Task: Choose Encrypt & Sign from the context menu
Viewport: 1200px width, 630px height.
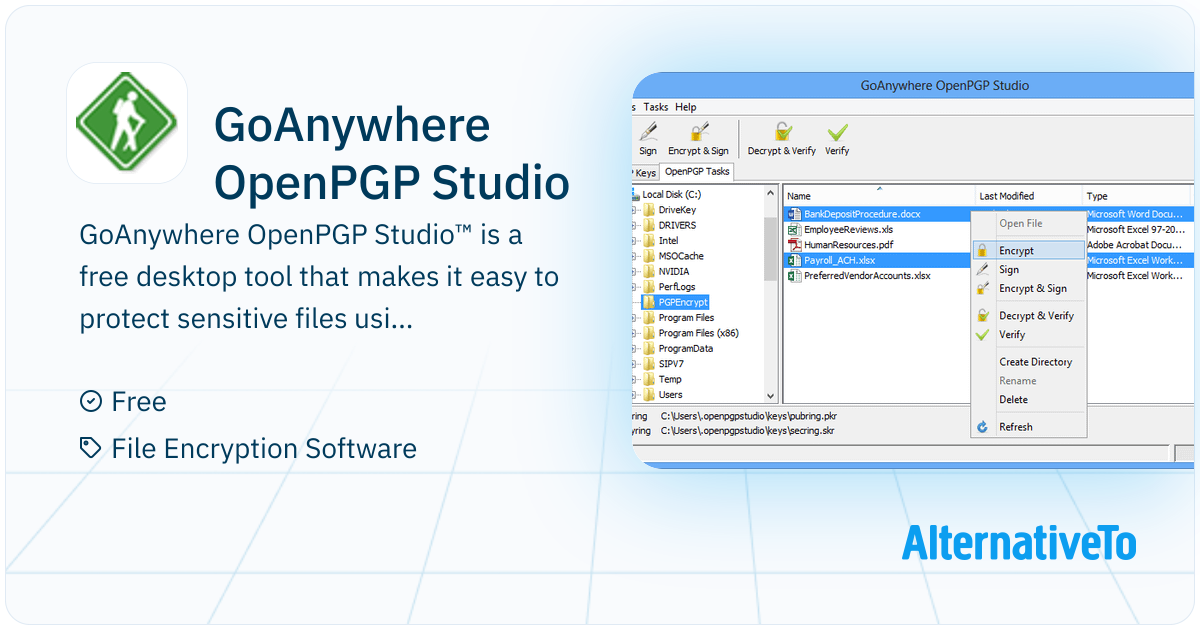Action: (x=1033, y=289)
